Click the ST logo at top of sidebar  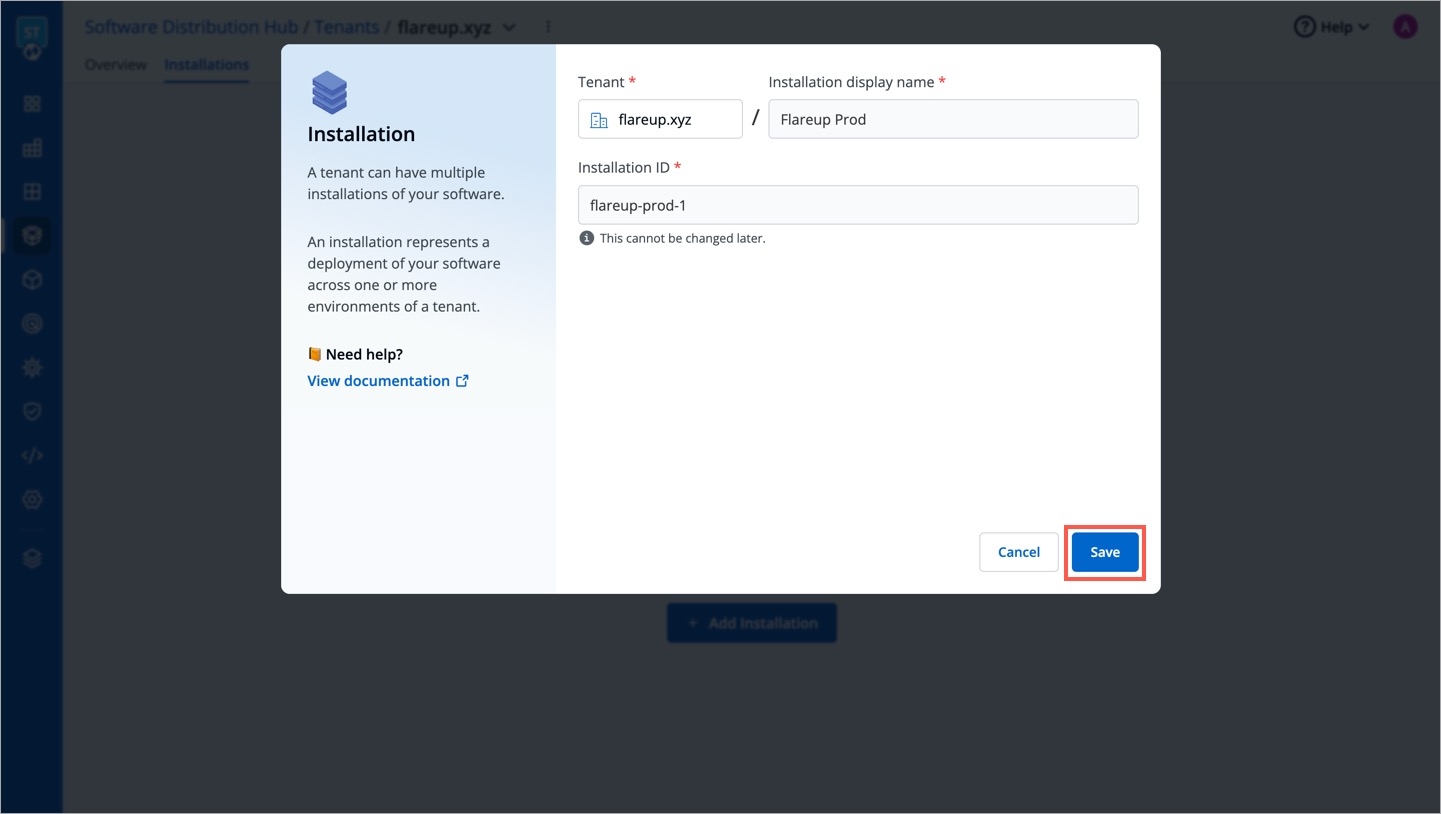click(32, 30)
